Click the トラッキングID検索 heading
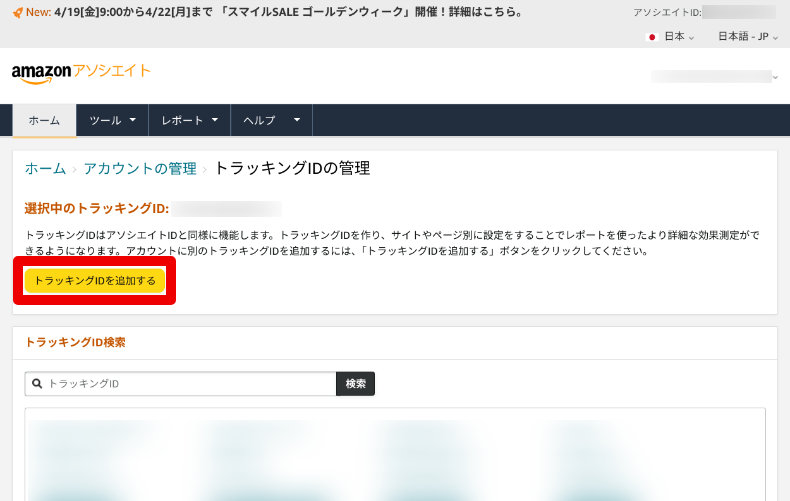Viewport: 790px width, 501px height. coord(75,342)
